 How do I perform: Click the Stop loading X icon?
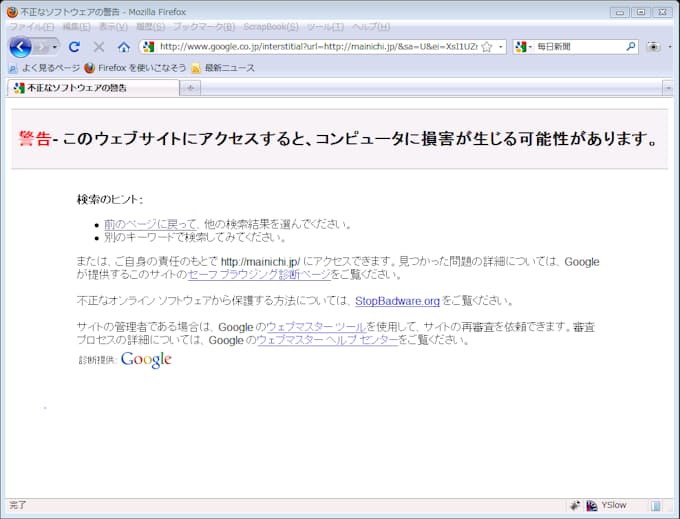[99, 47]
